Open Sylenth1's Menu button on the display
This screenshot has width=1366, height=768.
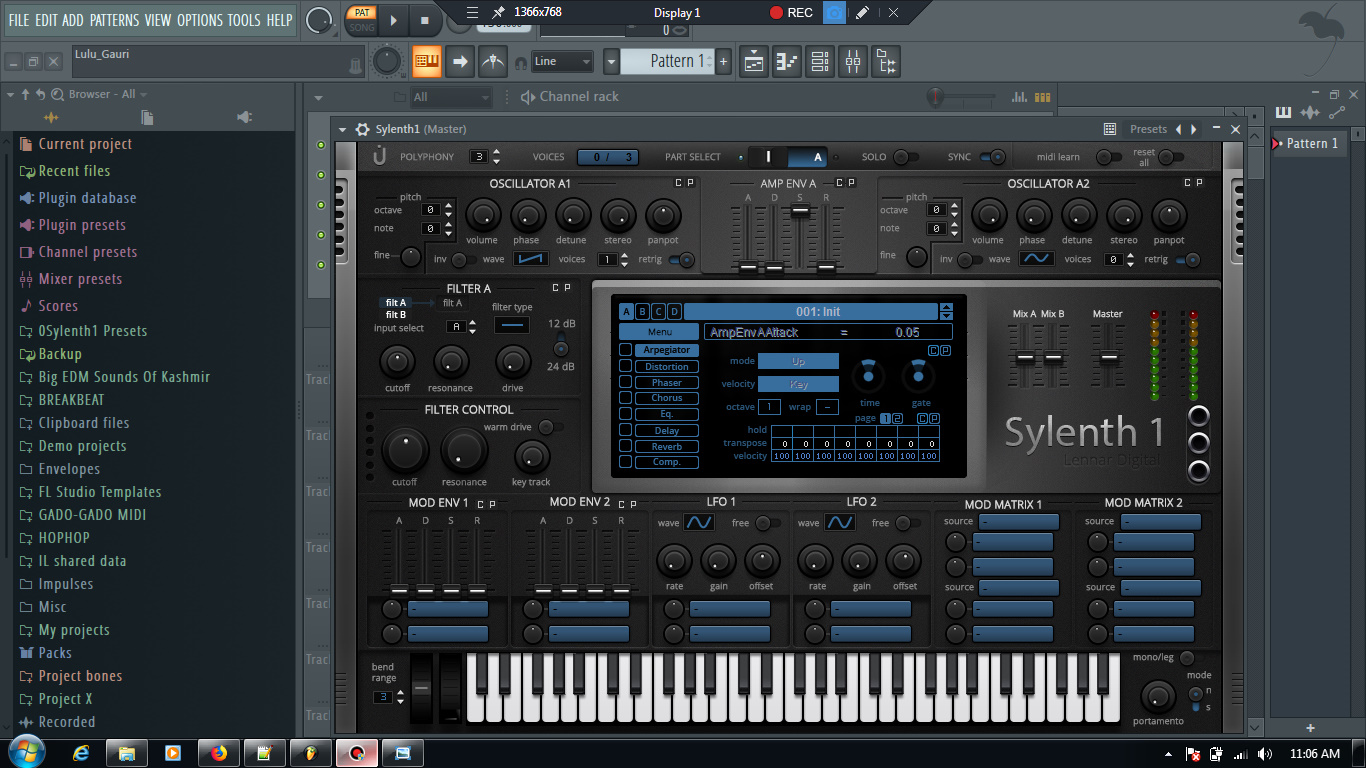(x=659, y=331)
